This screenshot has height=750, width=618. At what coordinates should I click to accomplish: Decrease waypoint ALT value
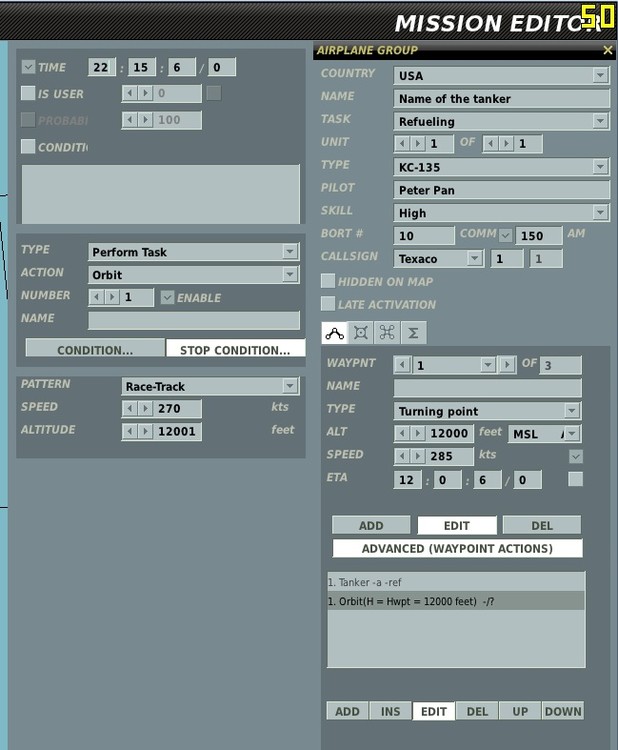[402, 433]
